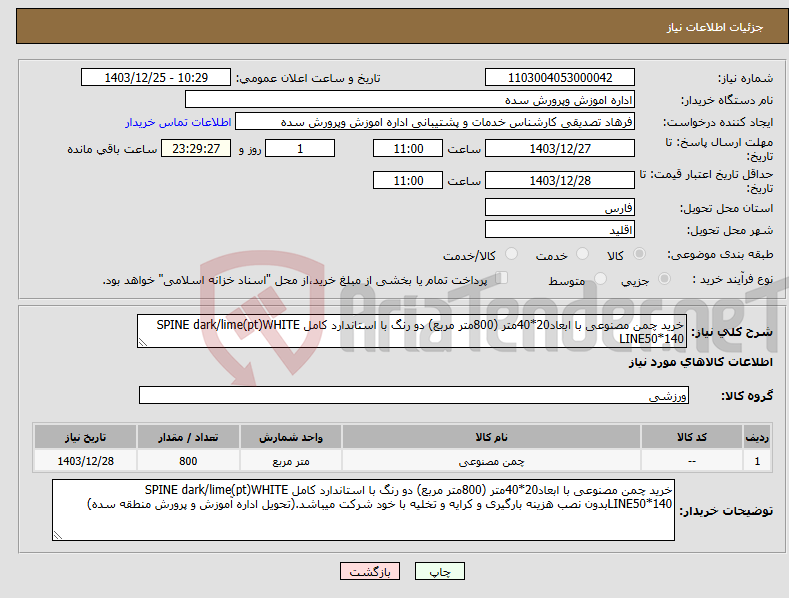Click the general description text area

(412, 331)
